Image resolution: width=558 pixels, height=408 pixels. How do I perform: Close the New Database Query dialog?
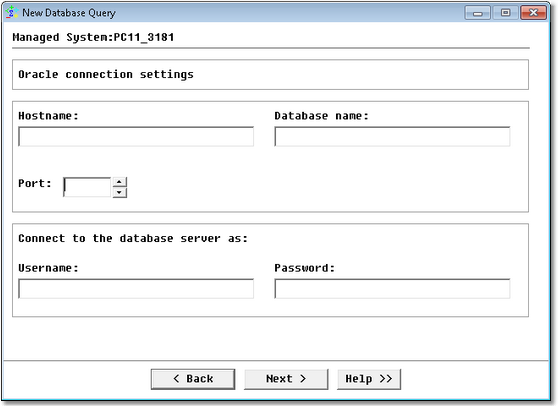pyautogui.click(x=533, y=13)
